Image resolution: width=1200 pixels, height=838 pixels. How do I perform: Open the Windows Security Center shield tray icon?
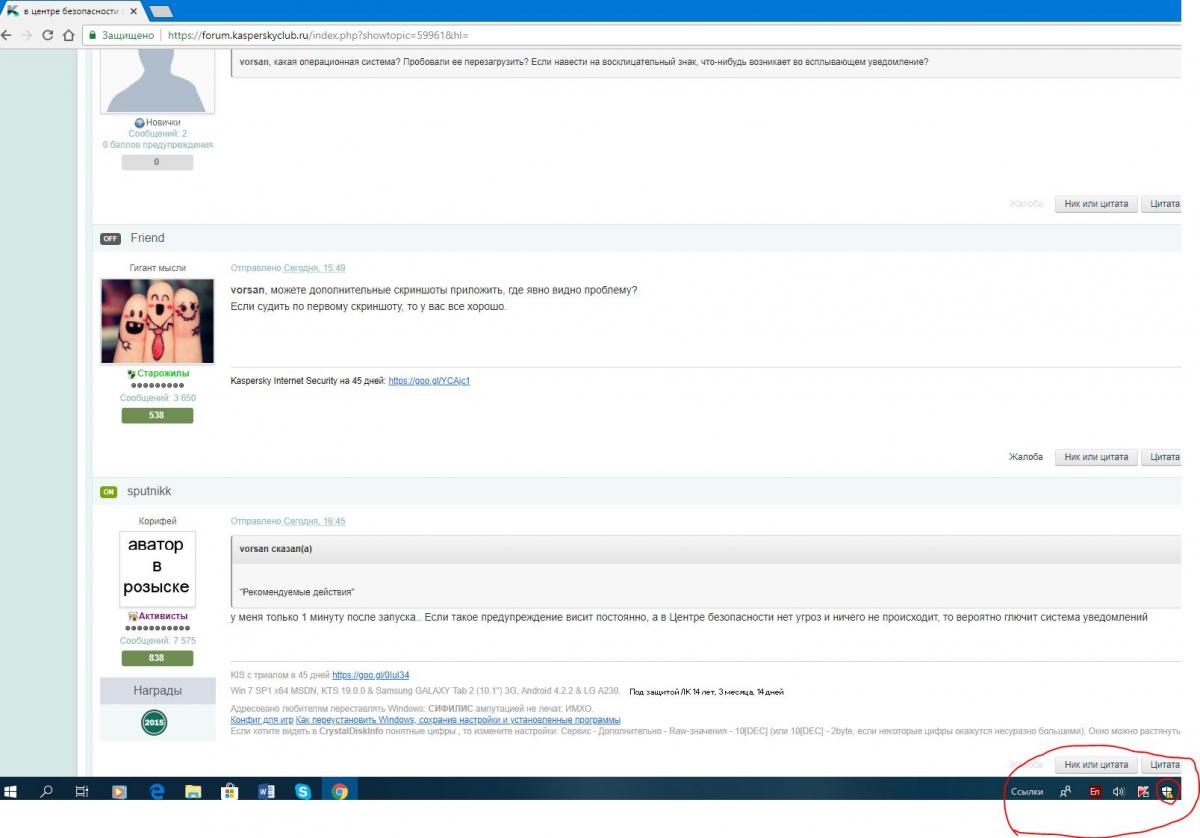pos(1166,791)
